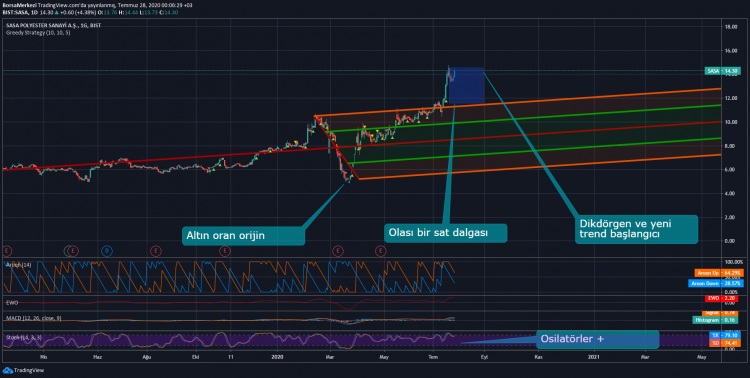This screenshot has width=750, height=378.
Task: Click the Altın oran orijin callout
Action: pyautogui.click(x=243, y=235)
